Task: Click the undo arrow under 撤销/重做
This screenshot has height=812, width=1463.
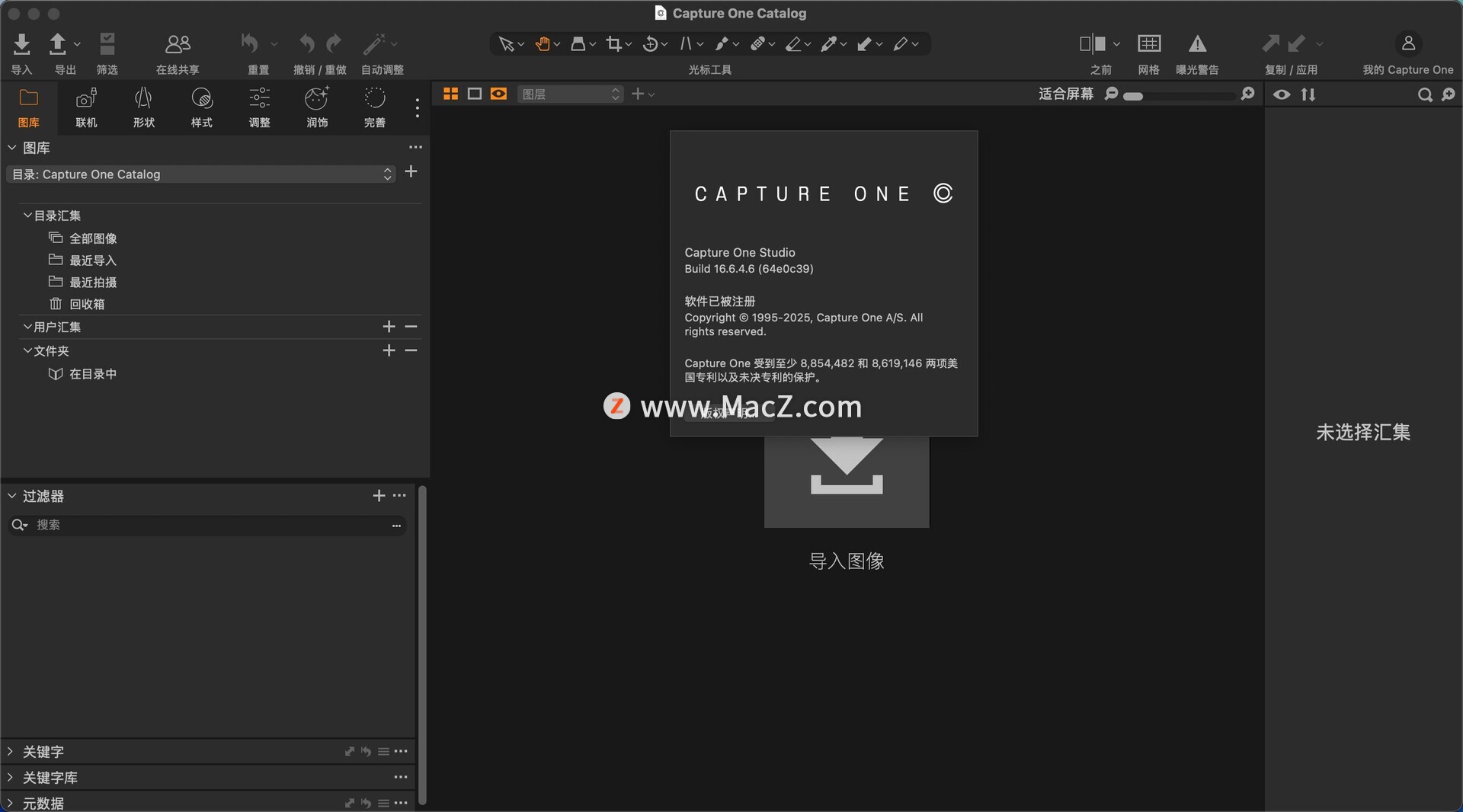Action: point(306,43)
